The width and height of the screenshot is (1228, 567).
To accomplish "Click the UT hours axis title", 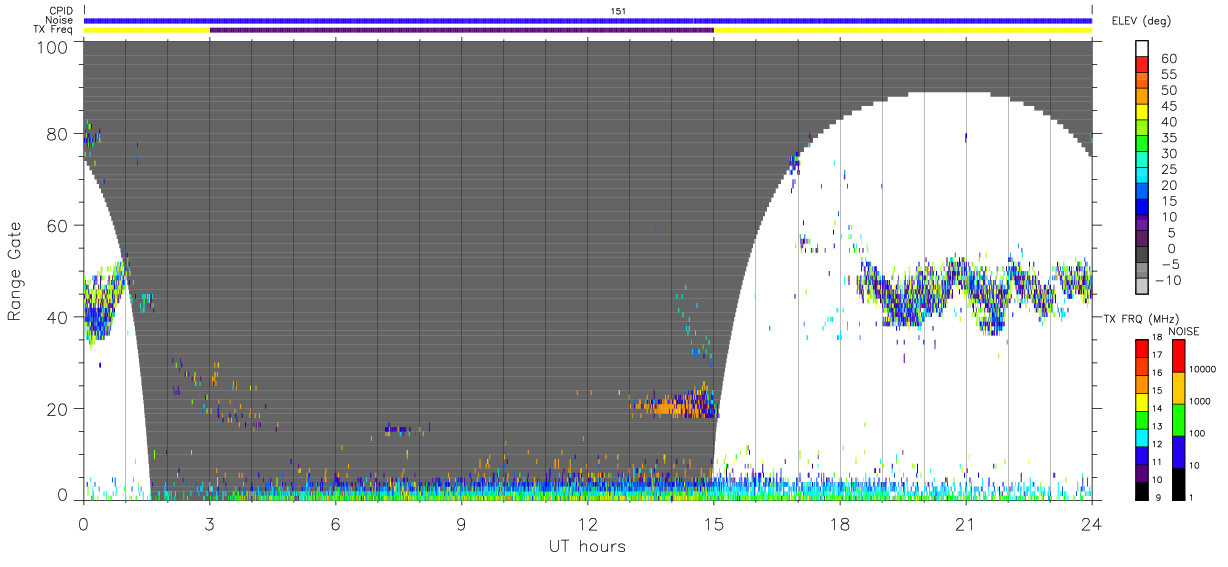I will 588,546.
